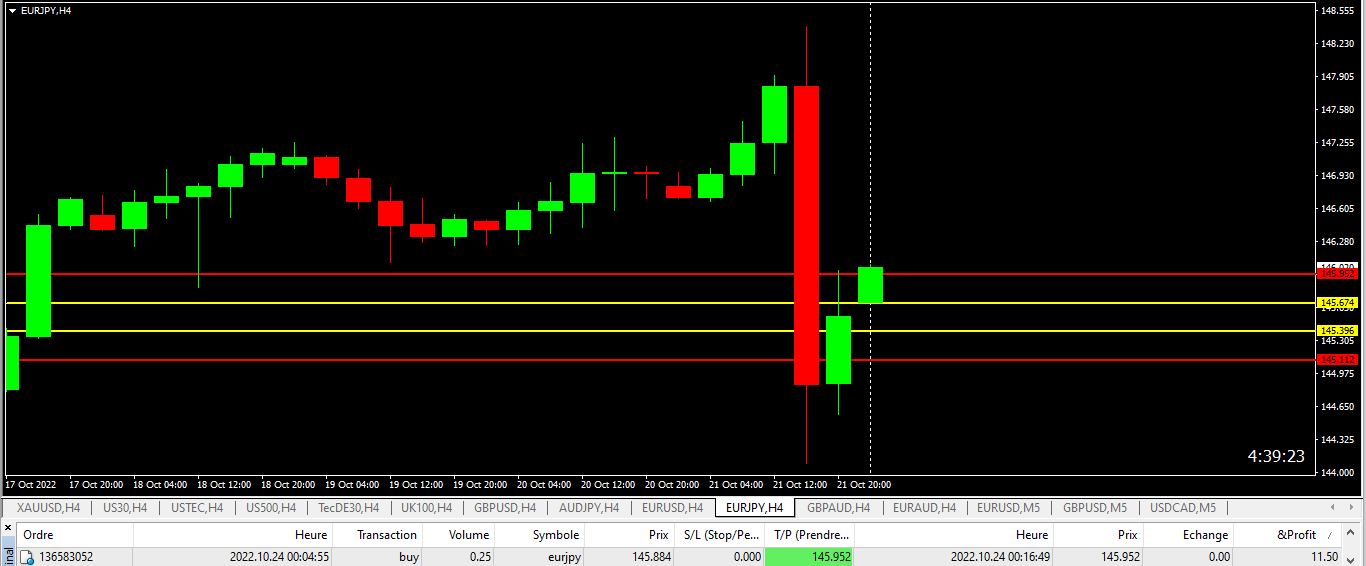Screen dimensions: 1366x566
Task: Click the 144.000 price axis label
Action: click(x=1337, y=472)
